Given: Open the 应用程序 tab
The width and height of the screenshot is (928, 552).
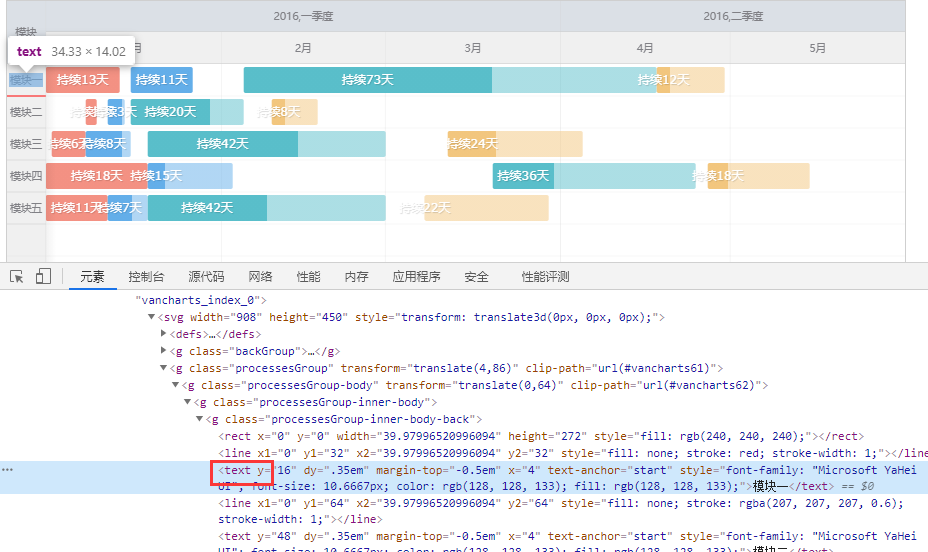Looking at the screenshot, I should pyautogui.click(x=416, y=277).
